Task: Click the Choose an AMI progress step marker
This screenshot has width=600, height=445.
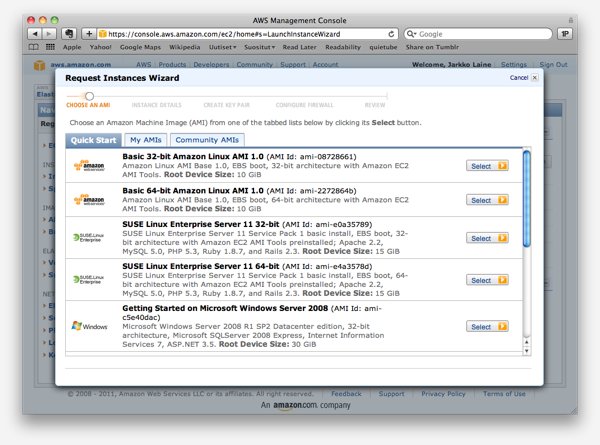Action: click(x=89, y=96)
